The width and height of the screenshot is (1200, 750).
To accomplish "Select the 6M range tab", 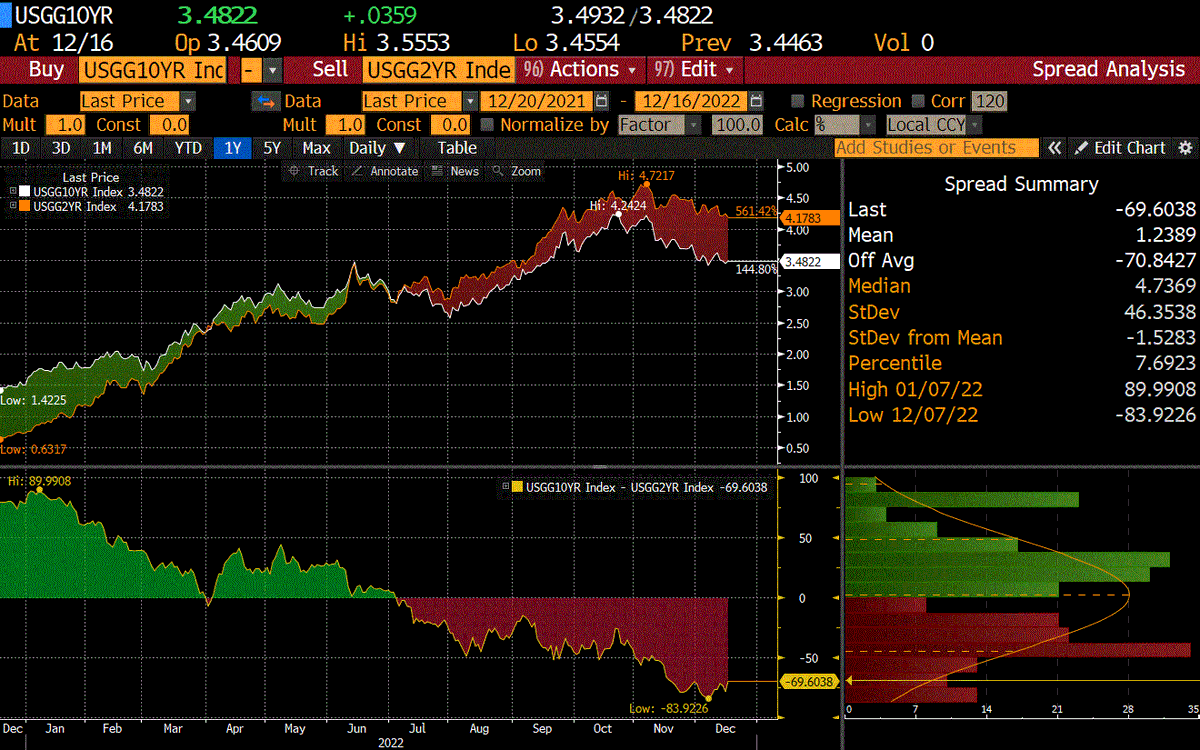I will (x=143, y=147).
